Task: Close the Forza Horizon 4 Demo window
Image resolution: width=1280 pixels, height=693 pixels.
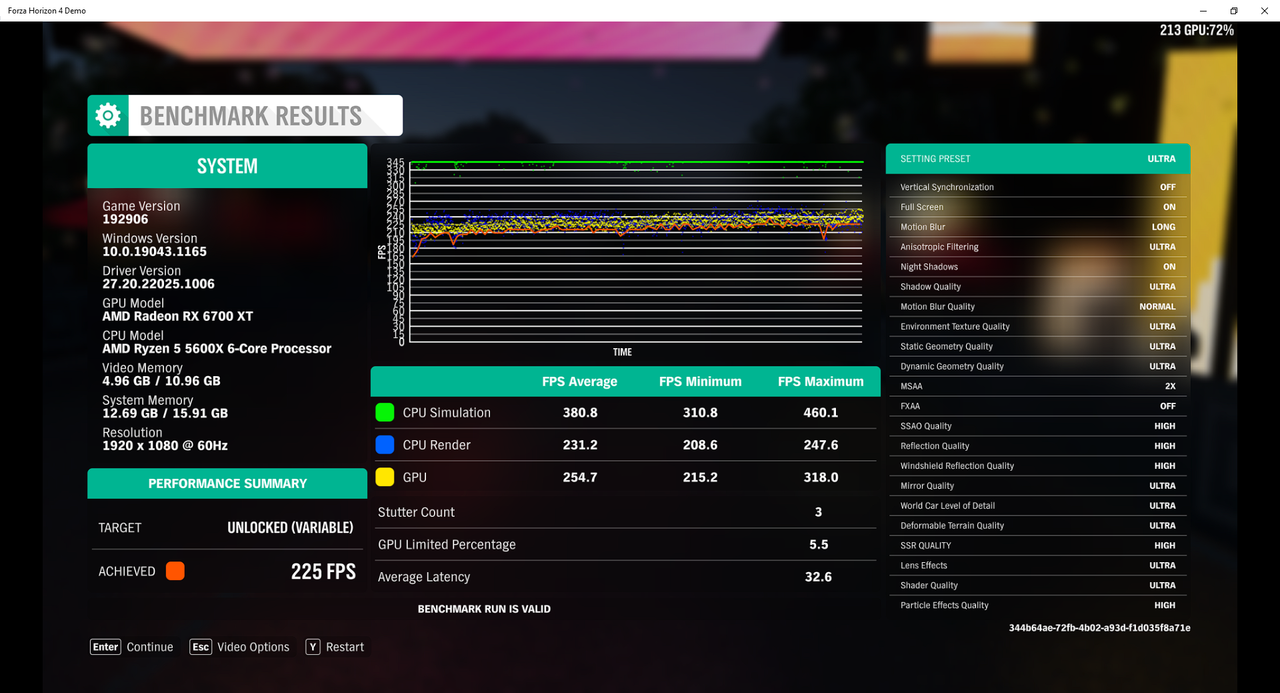Action: 1264,10
